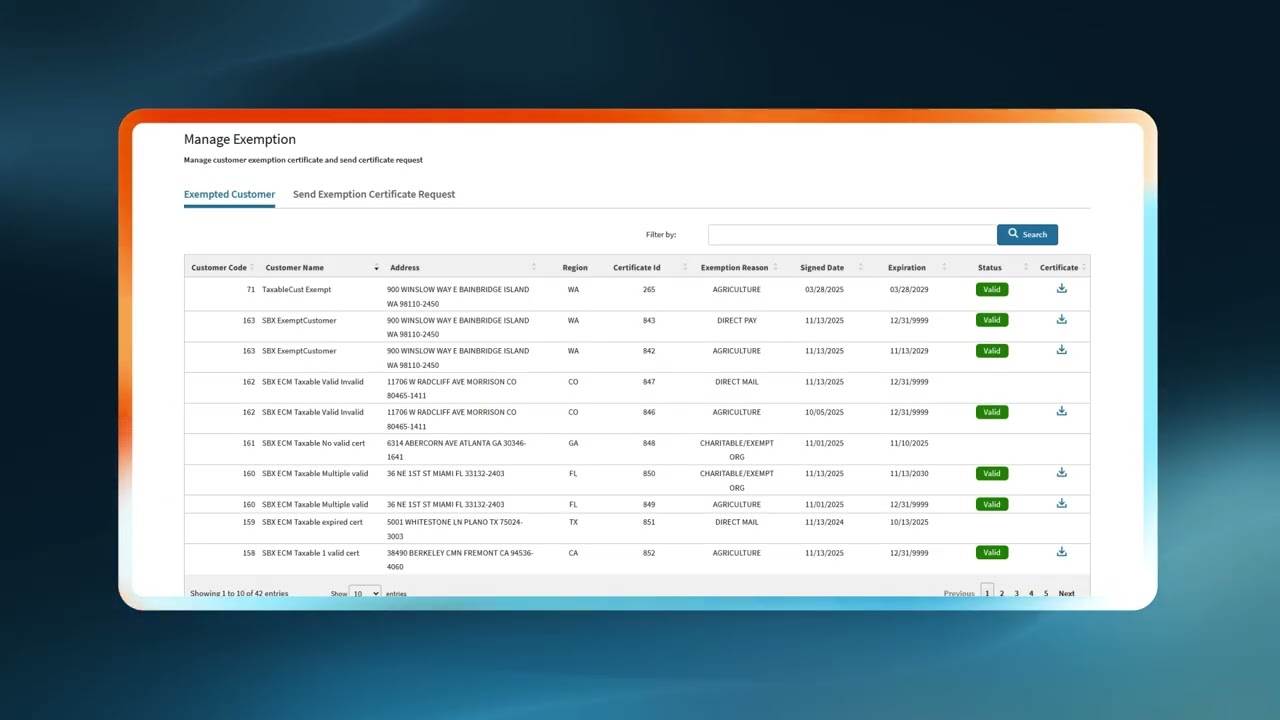Image resolution: width=1280 pixels, height=720 pixels.
Task: Click certificate id 847 cell
Action: [x=649, y=381]
